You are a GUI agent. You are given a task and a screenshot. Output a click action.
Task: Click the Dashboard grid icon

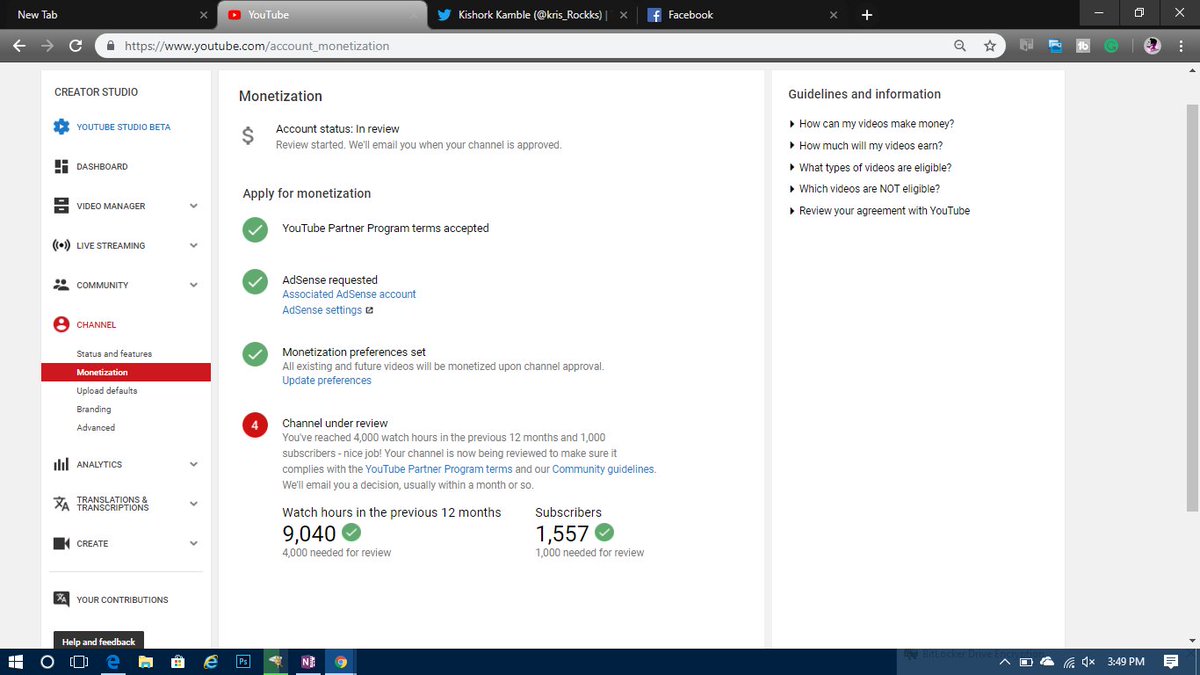(x=61, y=167)
